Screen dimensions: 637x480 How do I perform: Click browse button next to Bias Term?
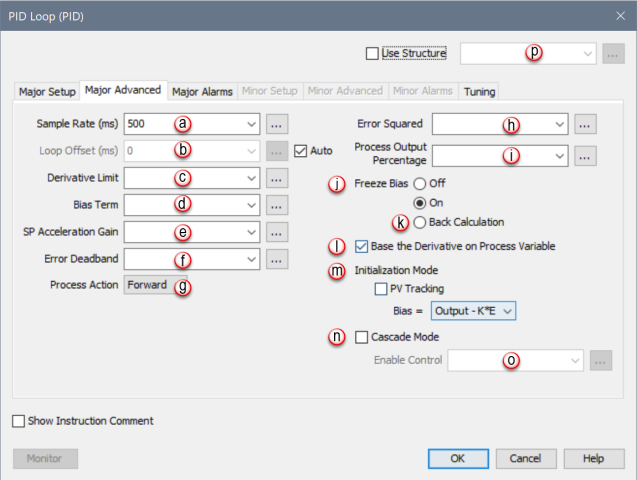click(x=277, y=205)
